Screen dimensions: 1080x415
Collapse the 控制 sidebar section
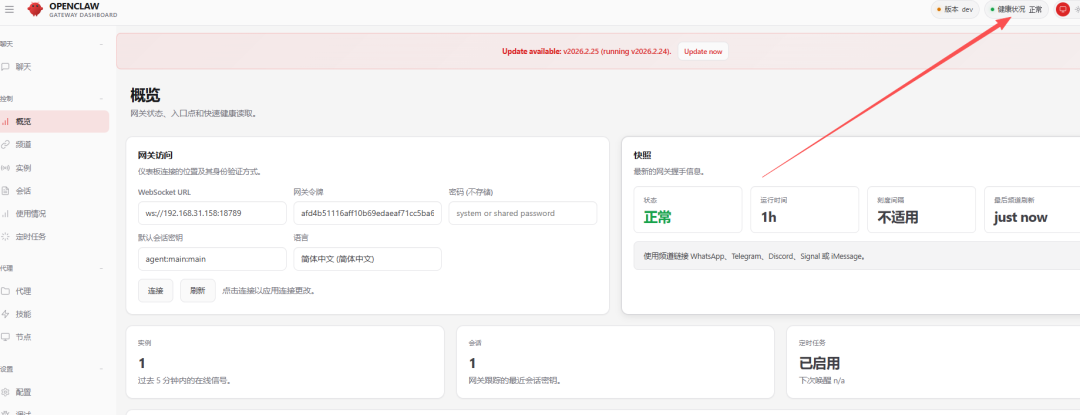(101, 99)
